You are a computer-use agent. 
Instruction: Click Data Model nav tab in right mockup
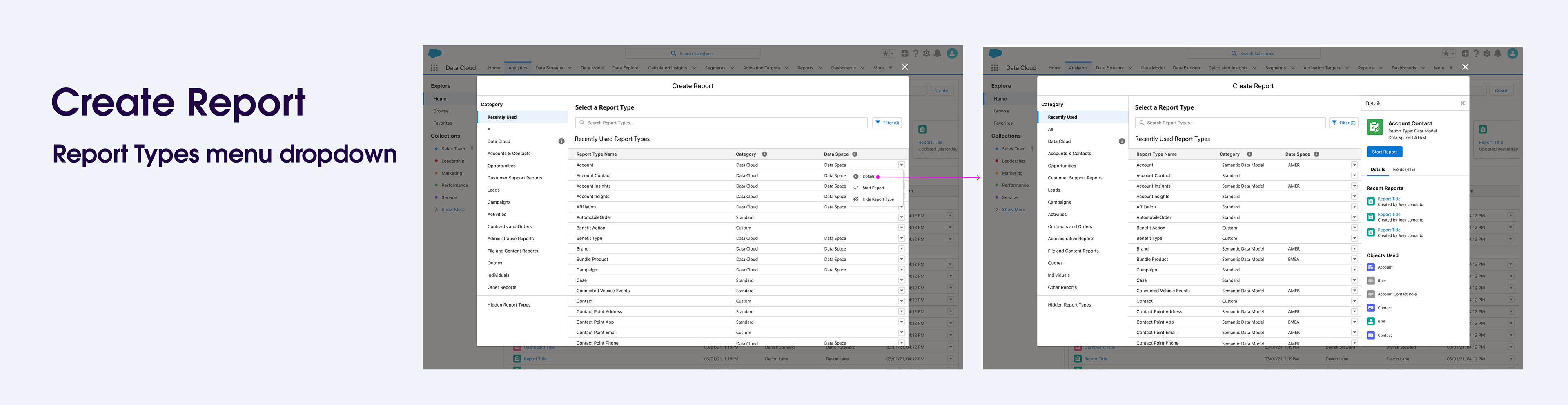[x=1152, y=67]
